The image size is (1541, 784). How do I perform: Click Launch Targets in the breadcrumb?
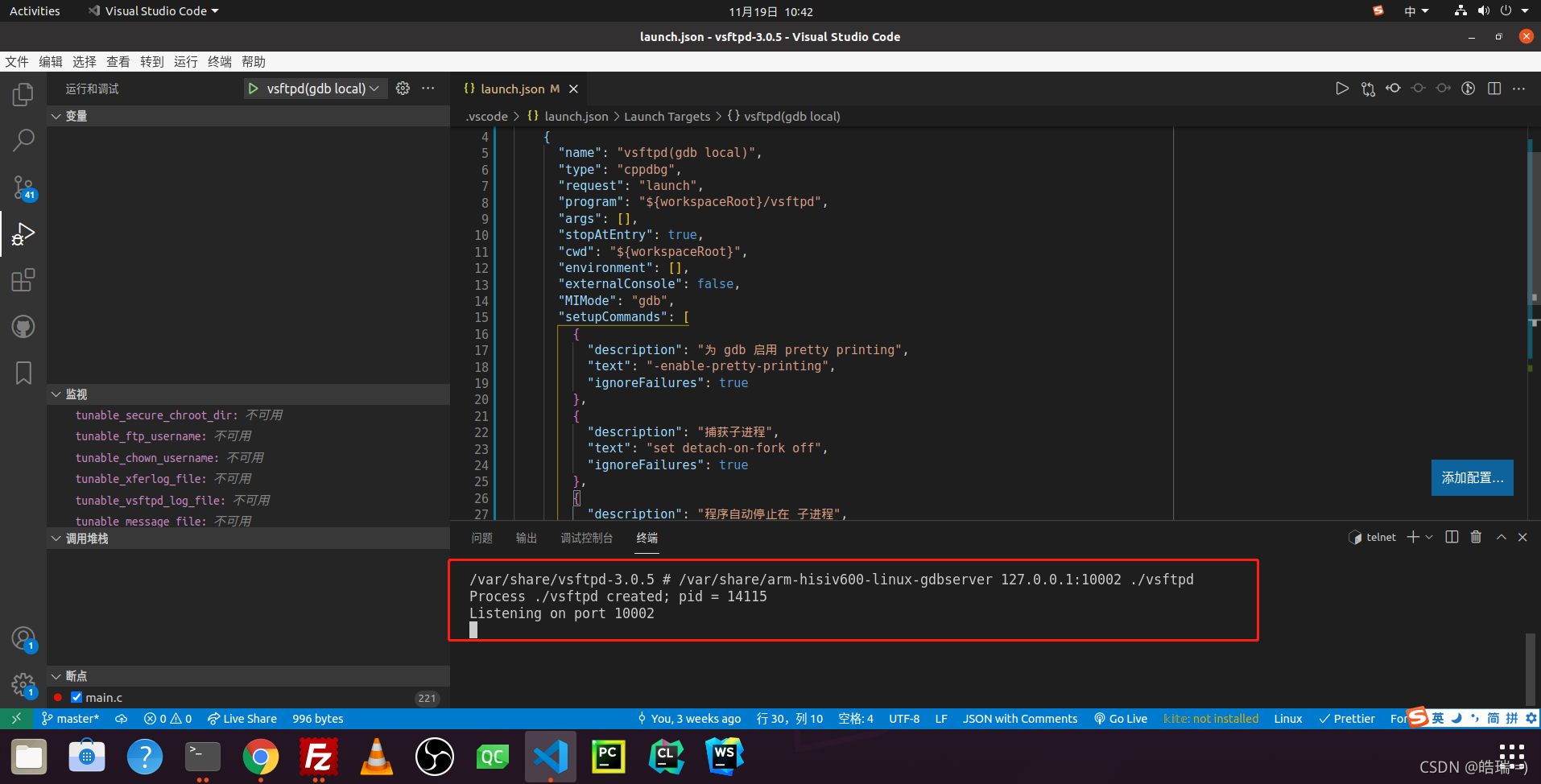coord(667,117)
